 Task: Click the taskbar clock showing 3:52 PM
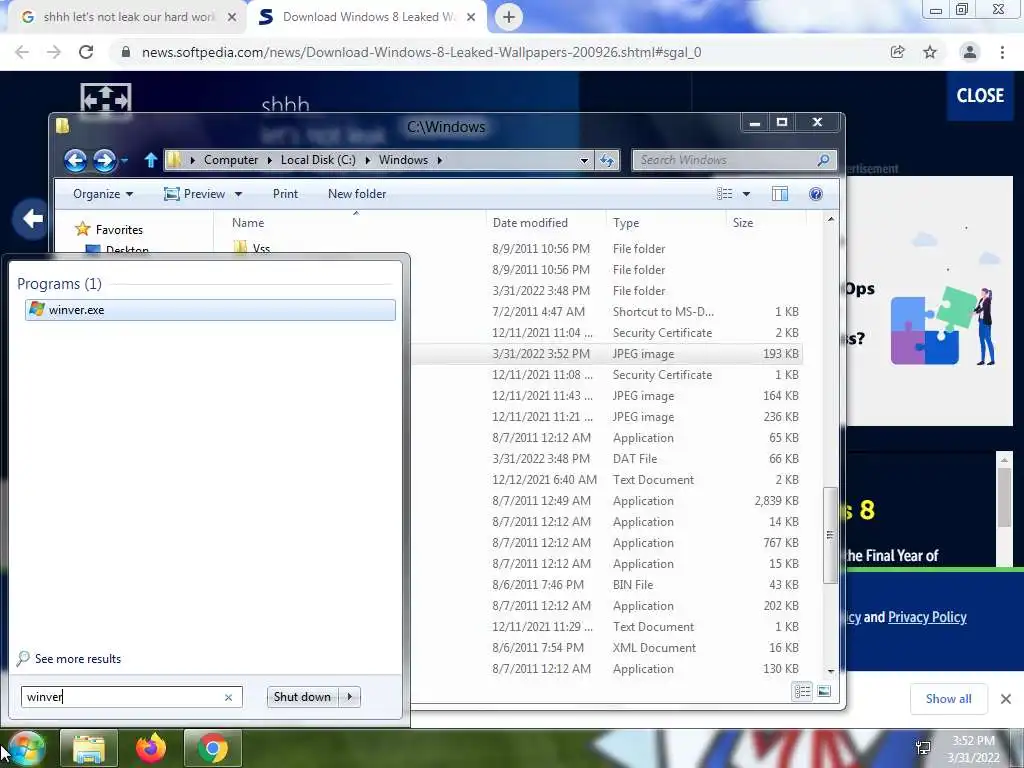pyautogui.click(x=973, y=749)
